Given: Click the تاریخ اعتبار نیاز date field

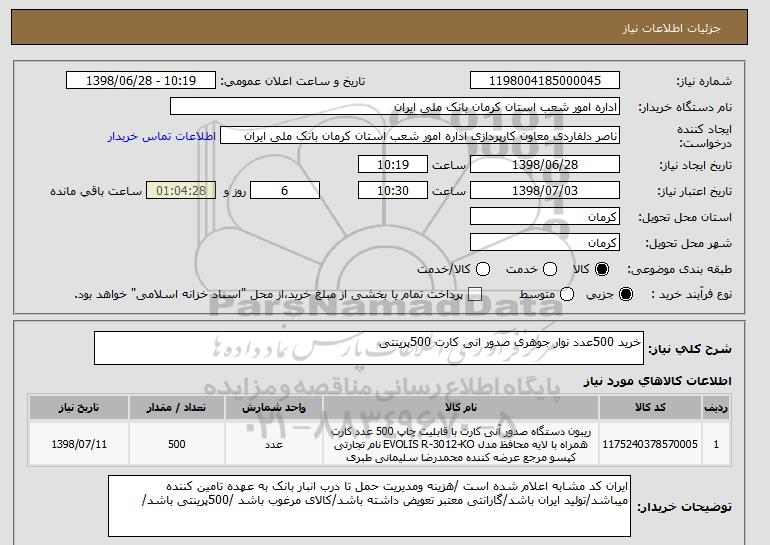Looking at the screenshot, I should (545, 191).
